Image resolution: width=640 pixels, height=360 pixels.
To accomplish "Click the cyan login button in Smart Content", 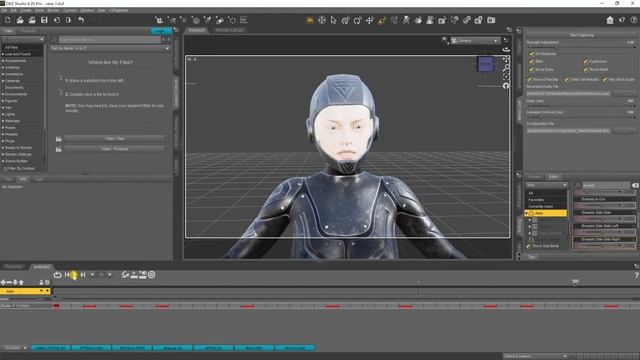I will [x=161, y=31].
